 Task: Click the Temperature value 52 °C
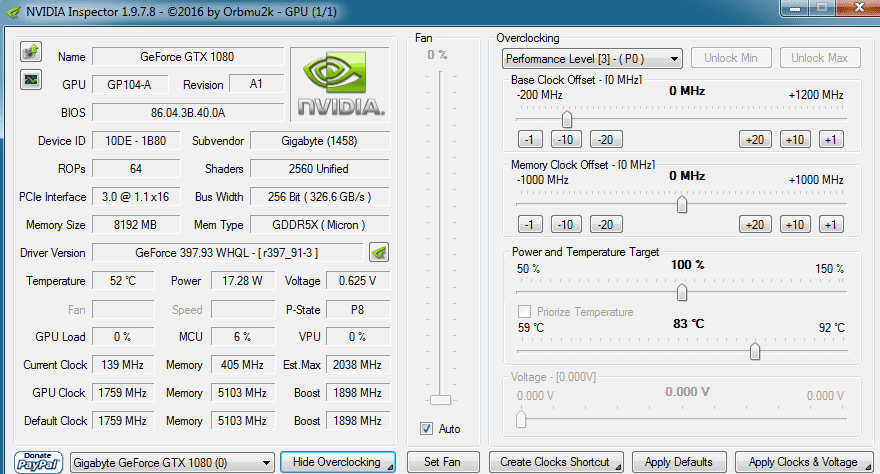coord(123,281)
